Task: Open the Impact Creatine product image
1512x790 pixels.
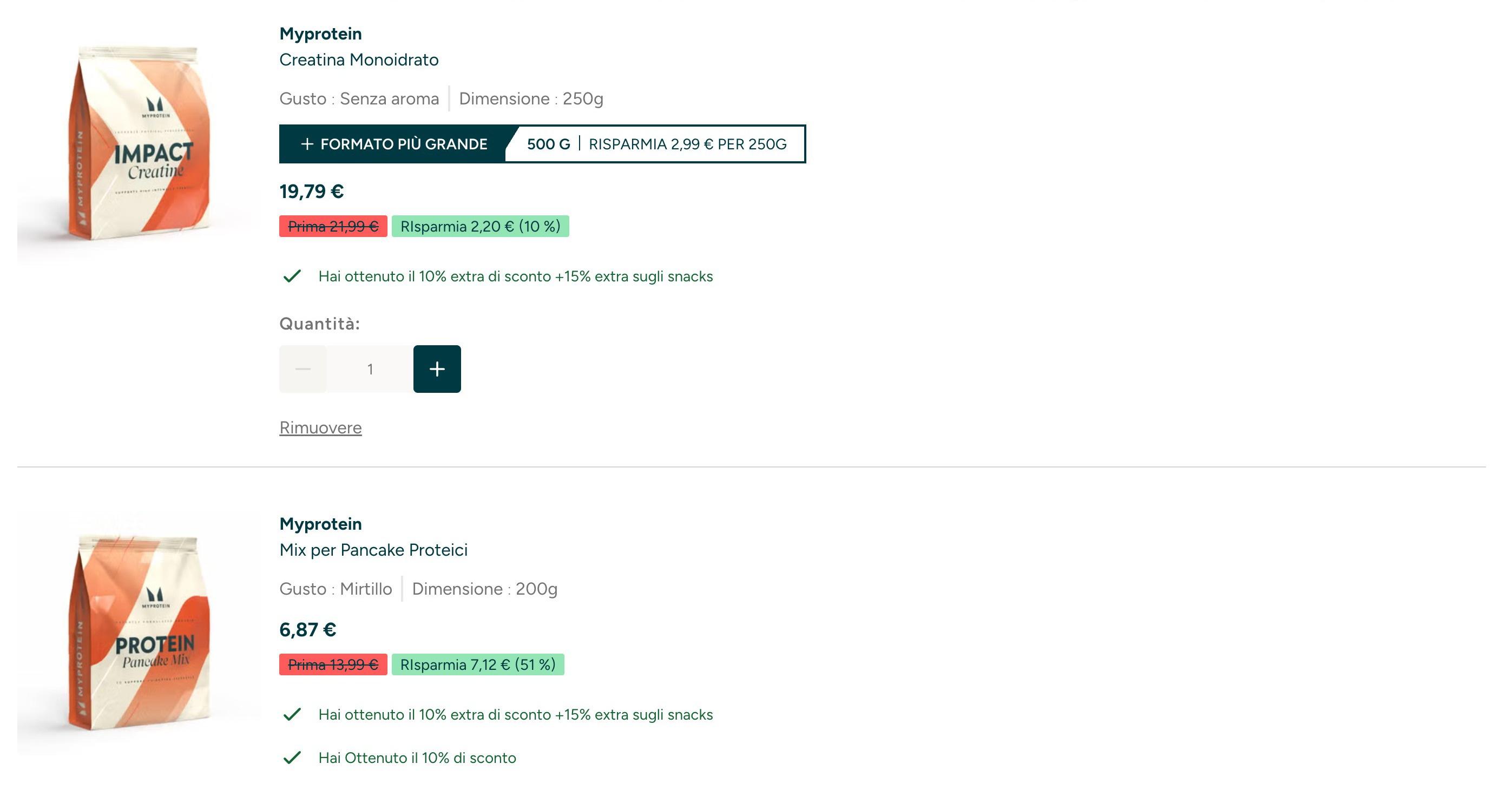Action: 139,144
